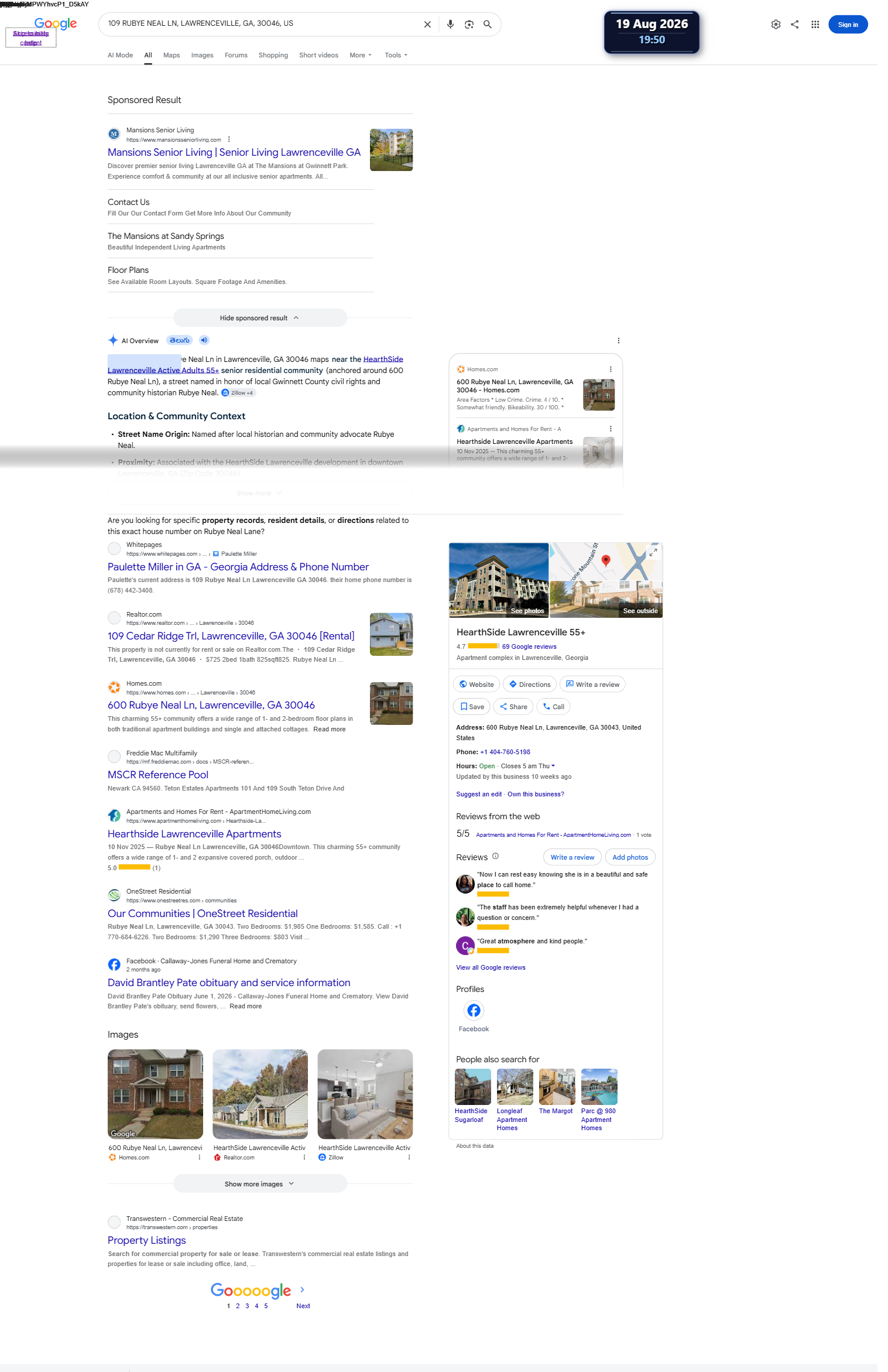Open AI Overview three-dot menu
888x1372 pixels.
[x=619, y=341]
